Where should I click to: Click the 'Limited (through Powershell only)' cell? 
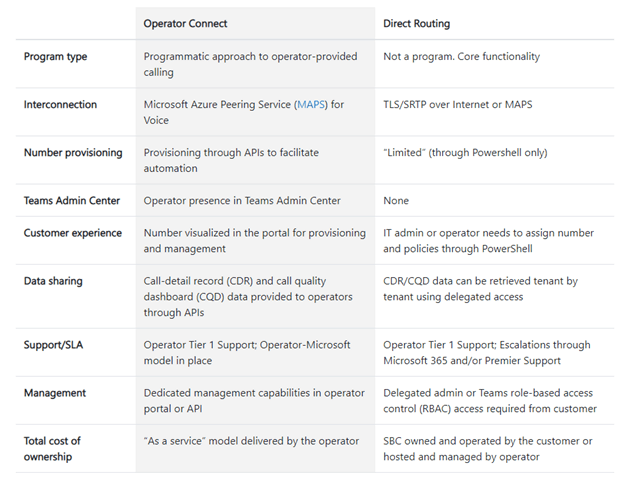coord(465,153)
